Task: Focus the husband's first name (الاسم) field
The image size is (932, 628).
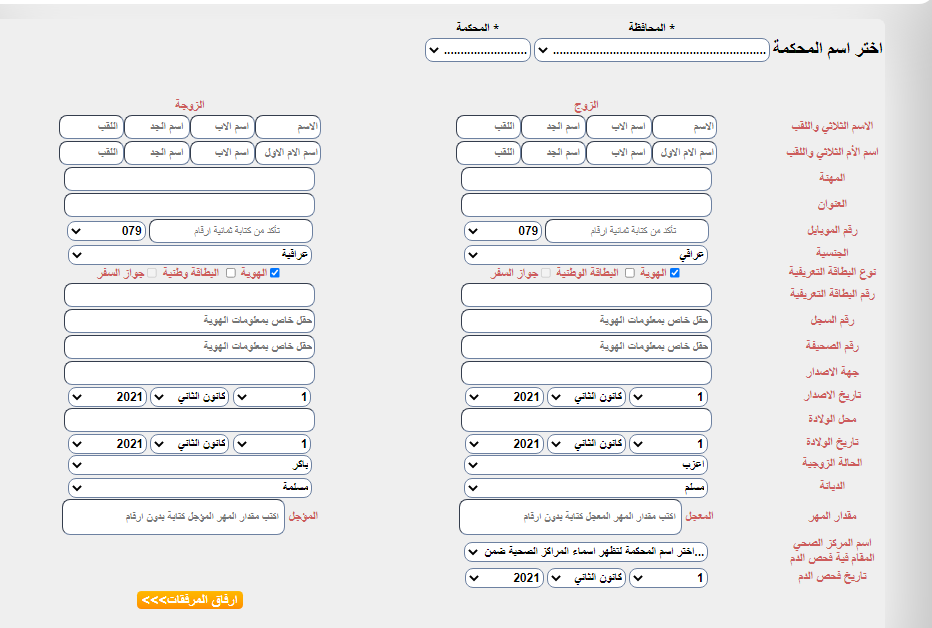Action: point(684,127)
